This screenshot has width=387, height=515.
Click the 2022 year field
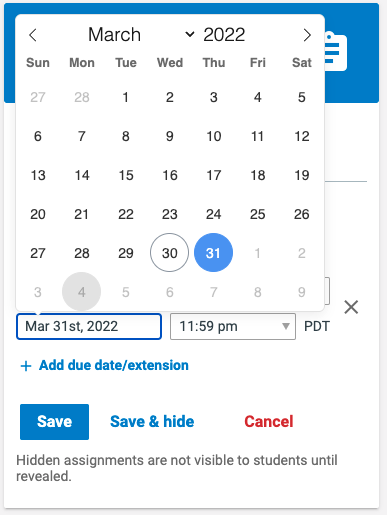pos(224,35)
